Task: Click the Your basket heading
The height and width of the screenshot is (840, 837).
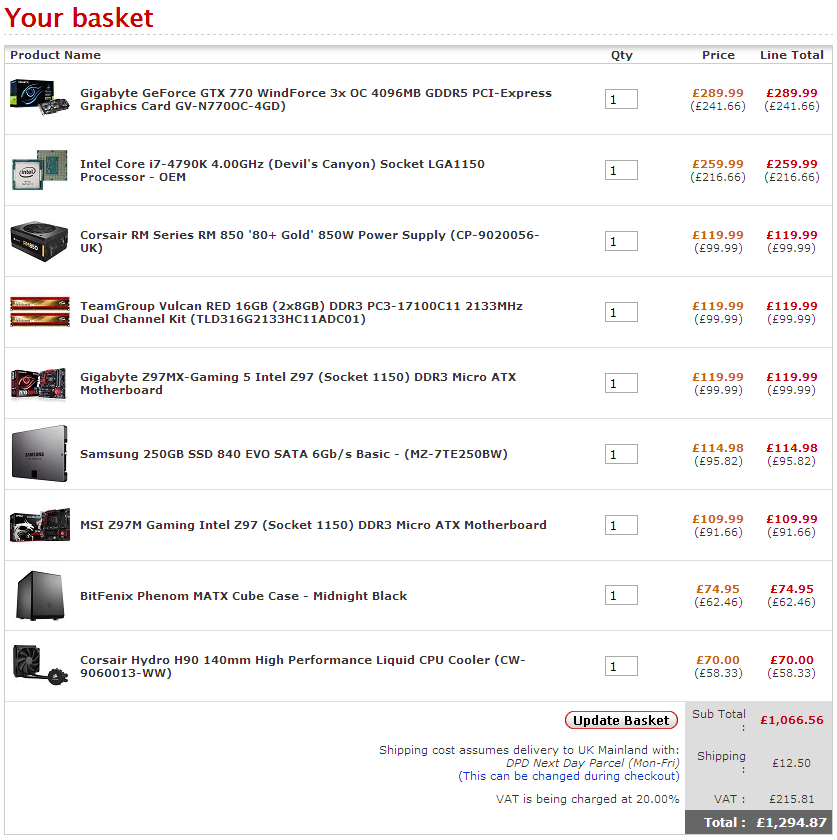Action: [x=79, y=18]
